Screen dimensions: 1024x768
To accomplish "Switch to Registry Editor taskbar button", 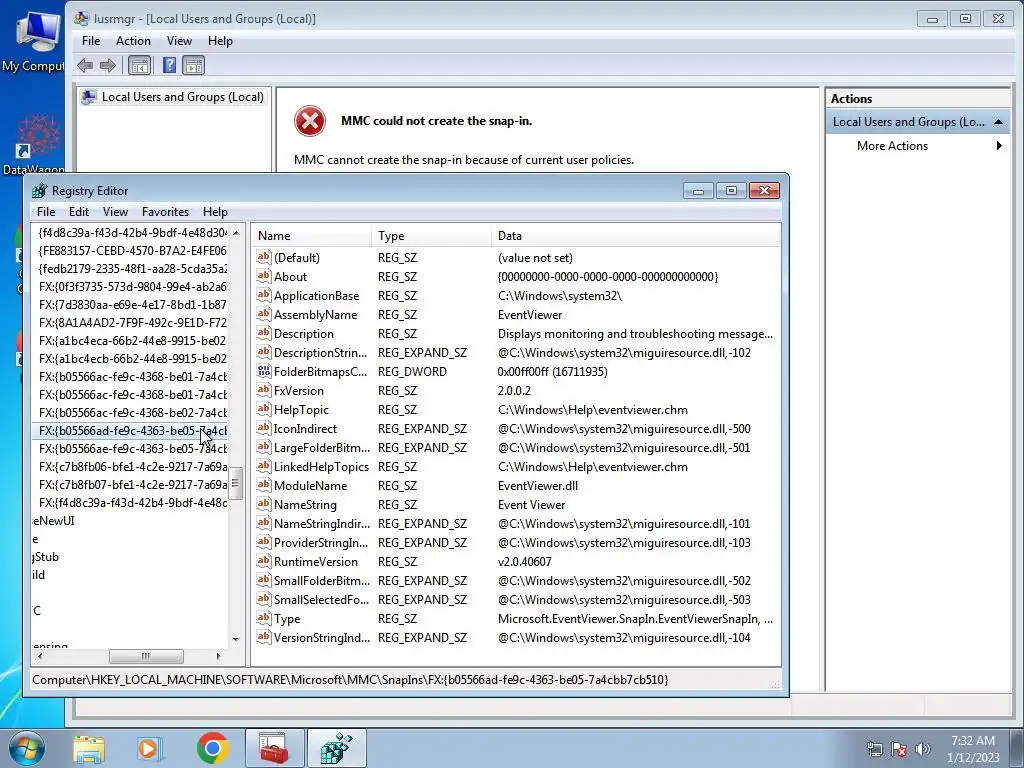I will [x=337, y=748].
